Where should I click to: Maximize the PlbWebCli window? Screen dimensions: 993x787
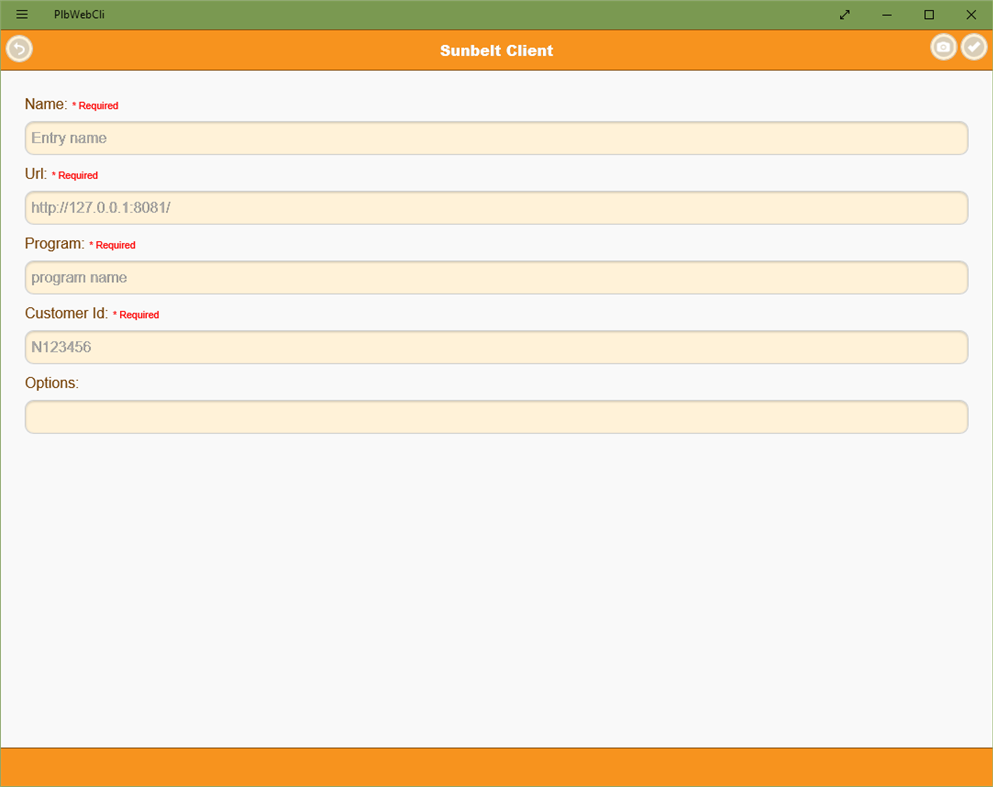(929, 15)
